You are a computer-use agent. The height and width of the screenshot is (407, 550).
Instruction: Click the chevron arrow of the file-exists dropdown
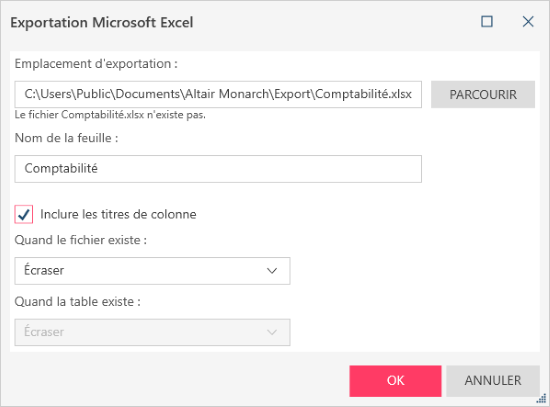coord(272,271)
